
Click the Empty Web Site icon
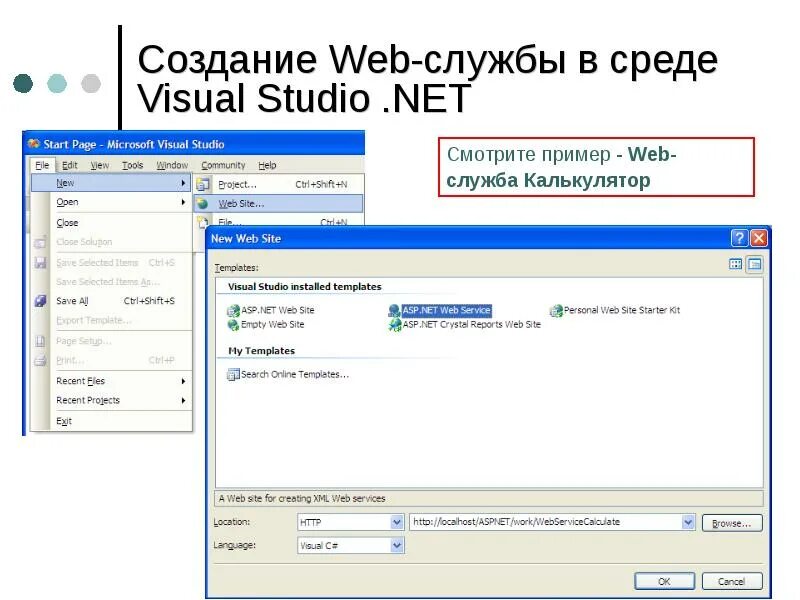233,324
